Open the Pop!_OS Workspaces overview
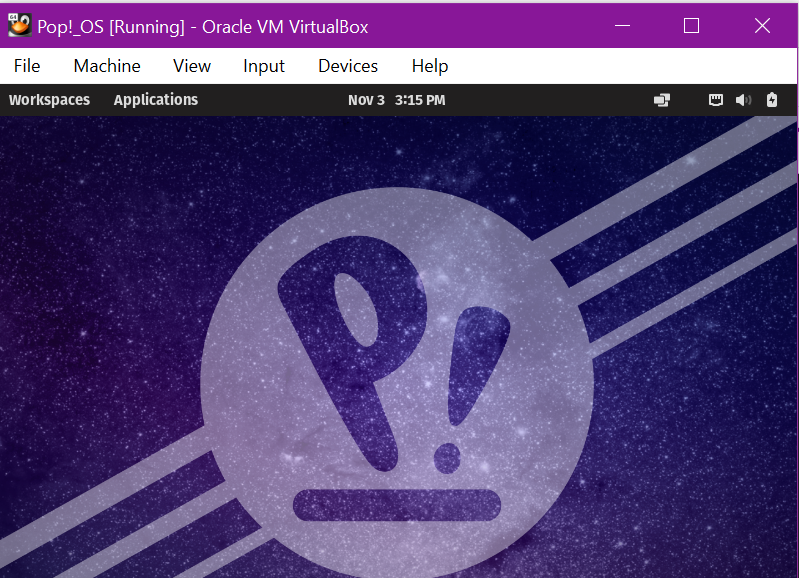 [49, 100]
